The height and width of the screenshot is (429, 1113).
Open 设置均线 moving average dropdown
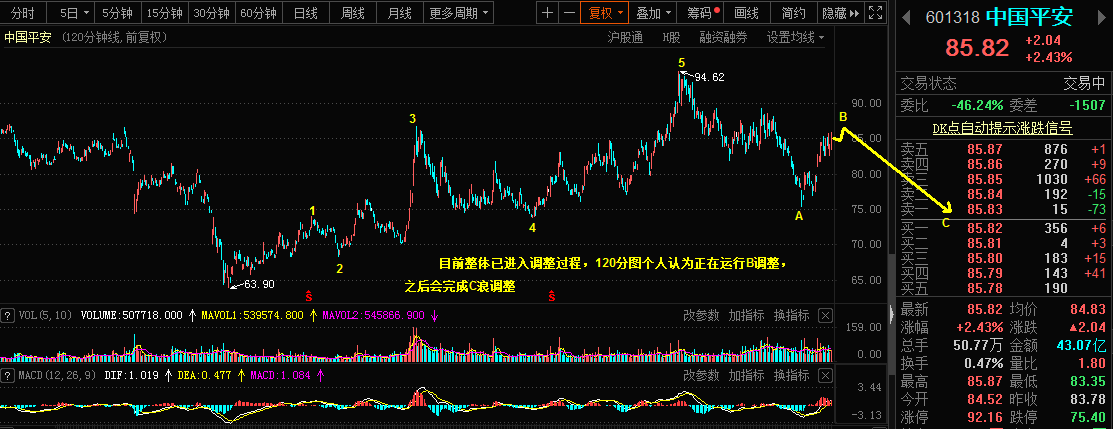(x=795, y=38)
